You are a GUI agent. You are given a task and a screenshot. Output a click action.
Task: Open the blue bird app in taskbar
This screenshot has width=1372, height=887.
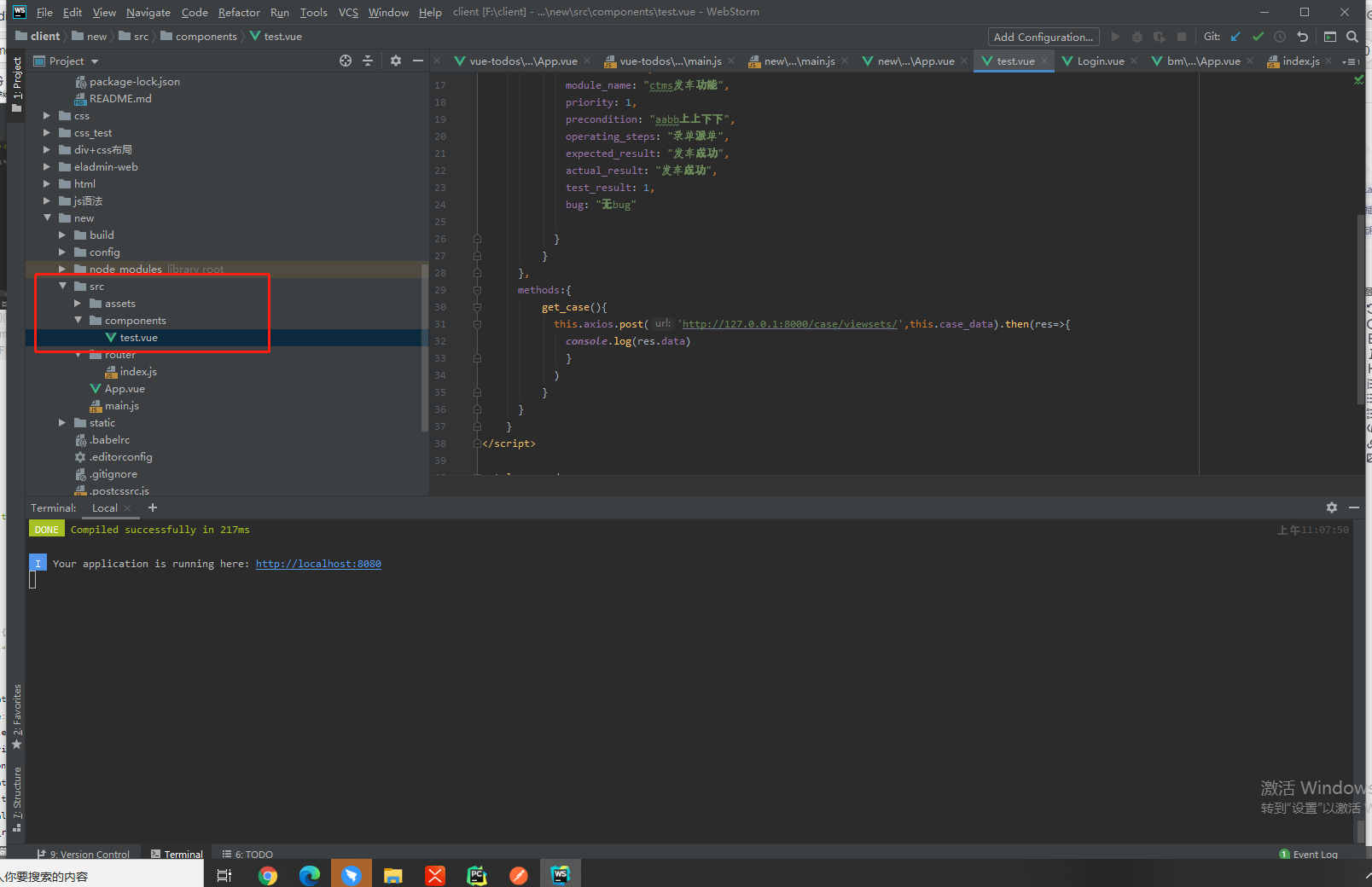click(x=352, y=875)
